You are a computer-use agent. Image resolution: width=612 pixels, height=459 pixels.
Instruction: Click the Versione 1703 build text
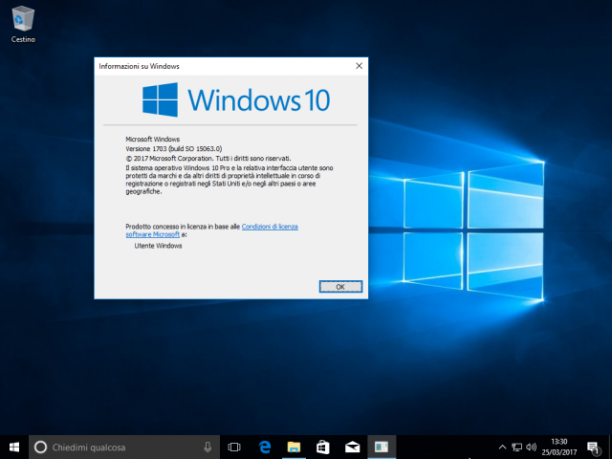[x=174, y=149]
